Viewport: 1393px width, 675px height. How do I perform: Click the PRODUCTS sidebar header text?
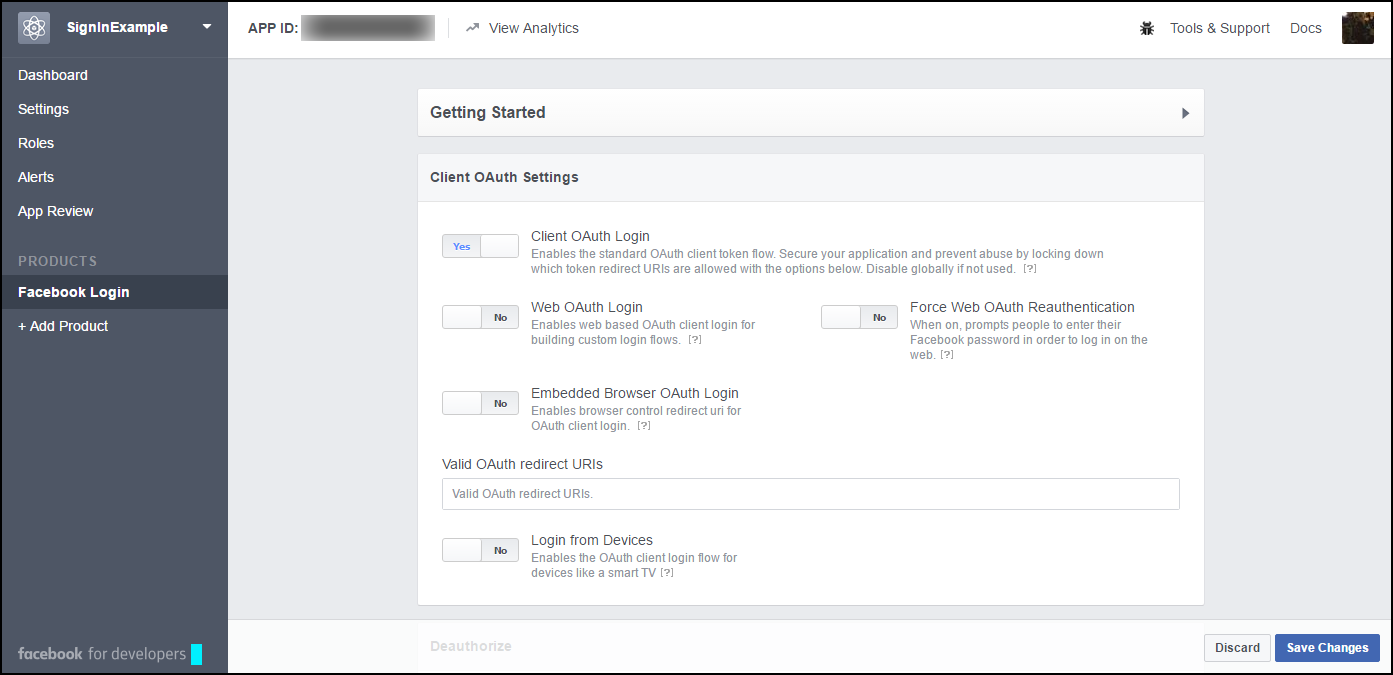click(x=58, y=261)
